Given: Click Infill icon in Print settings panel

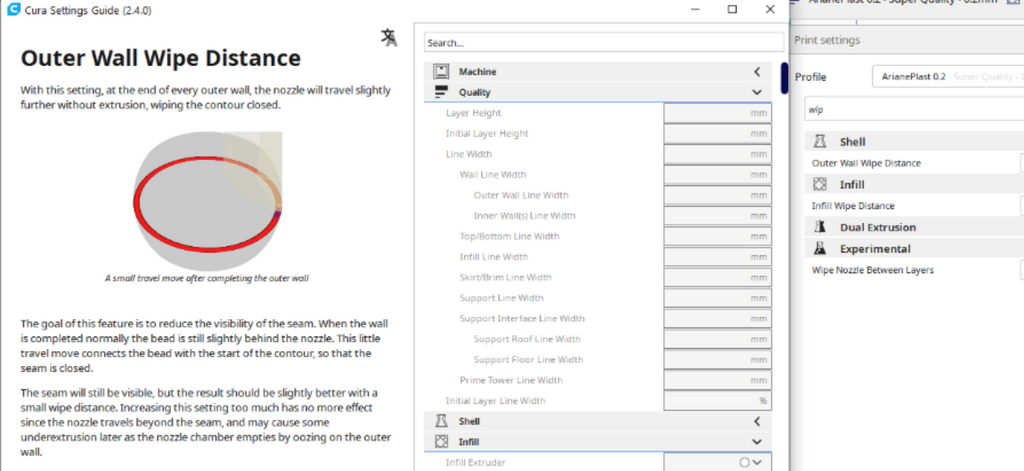Looking at the screenshot, I should (x=820, y=185).
